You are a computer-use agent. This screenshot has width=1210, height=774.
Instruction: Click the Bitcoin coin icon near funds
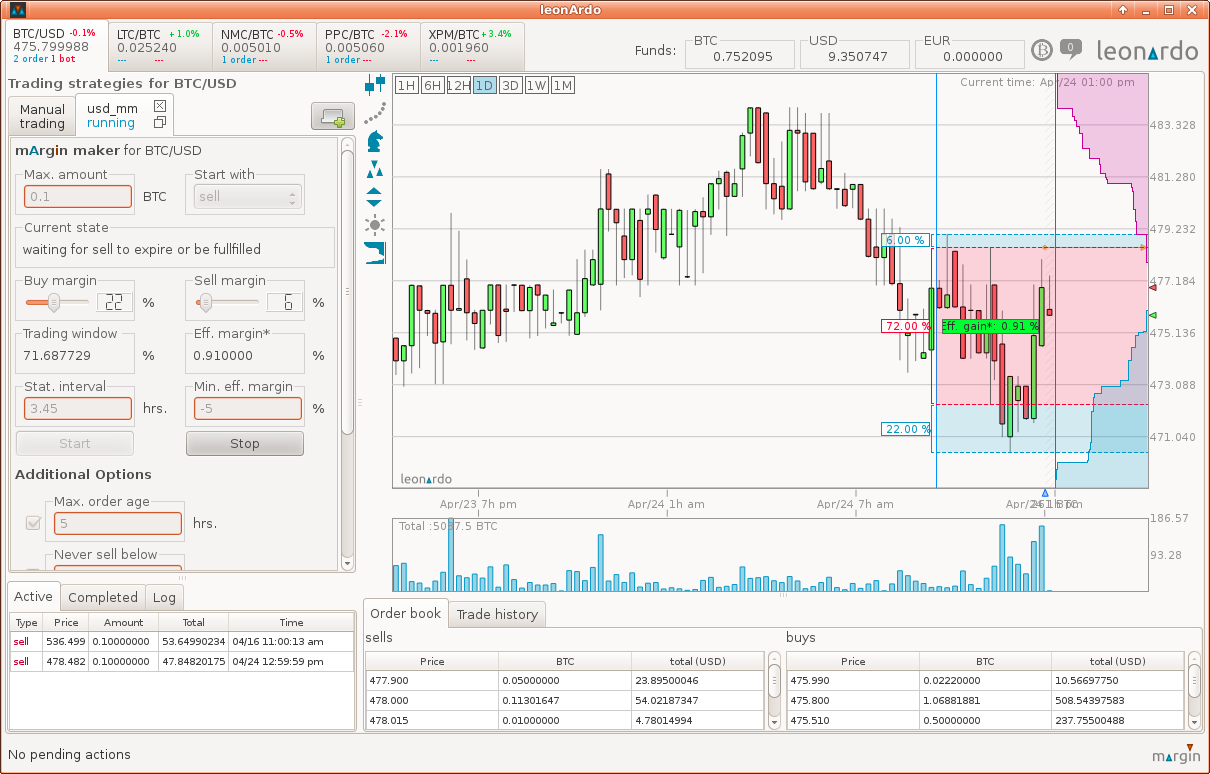click(x=1043, y=50)
